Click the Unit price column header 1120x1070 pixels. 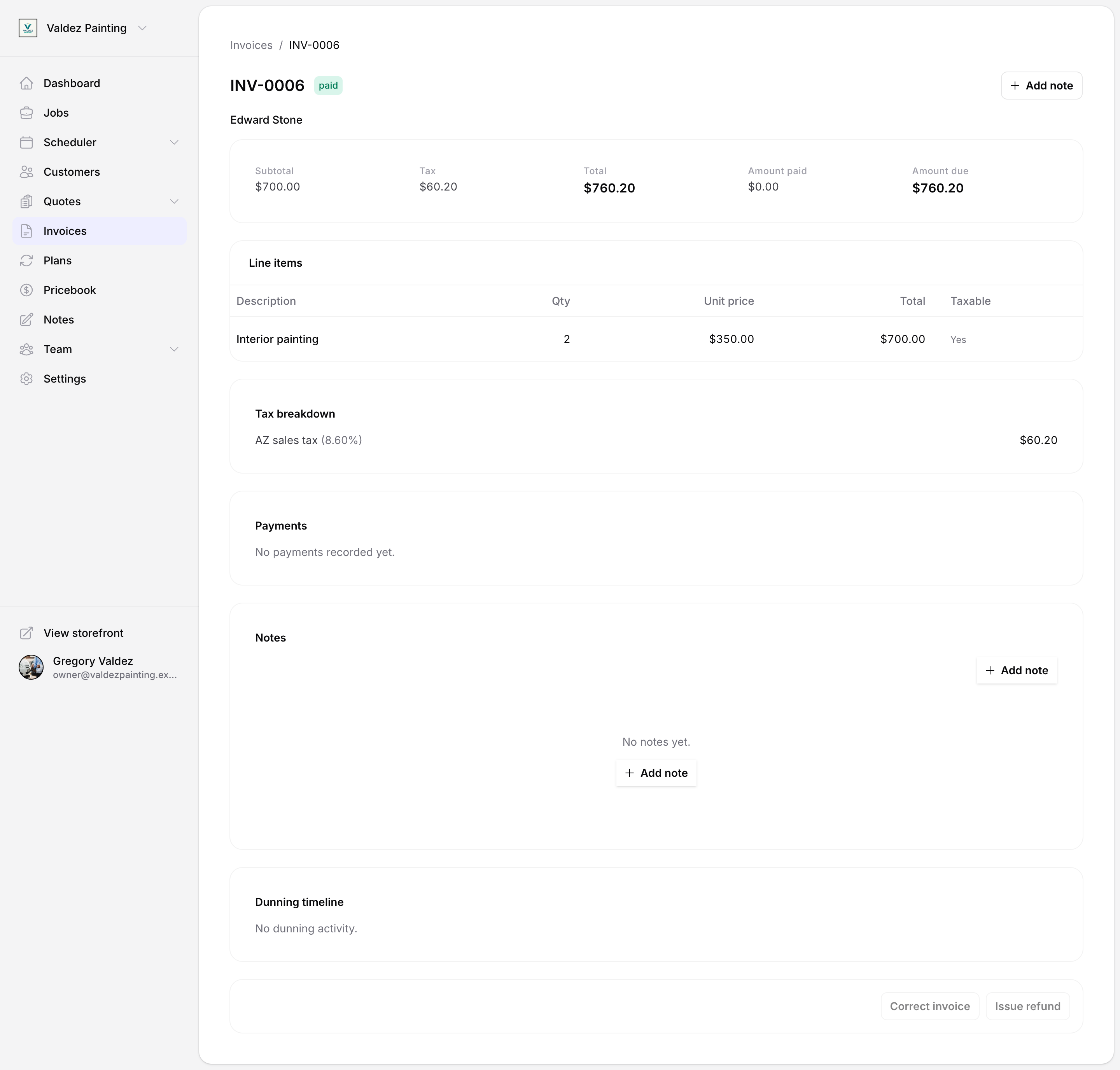pos(729,301)
